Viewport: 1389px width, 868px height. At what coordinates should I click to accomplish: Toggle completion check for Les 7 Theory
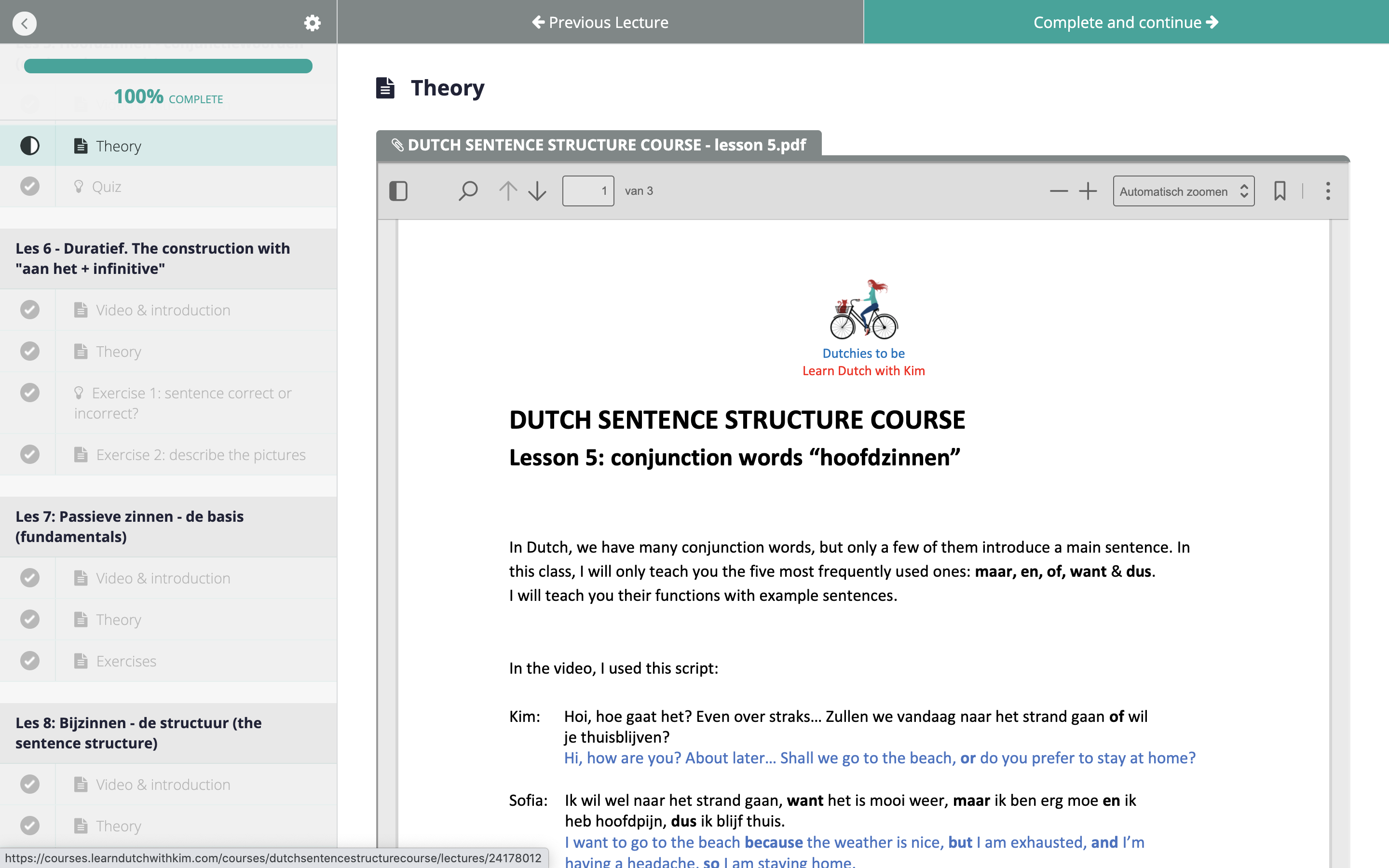tap(30, 619)
